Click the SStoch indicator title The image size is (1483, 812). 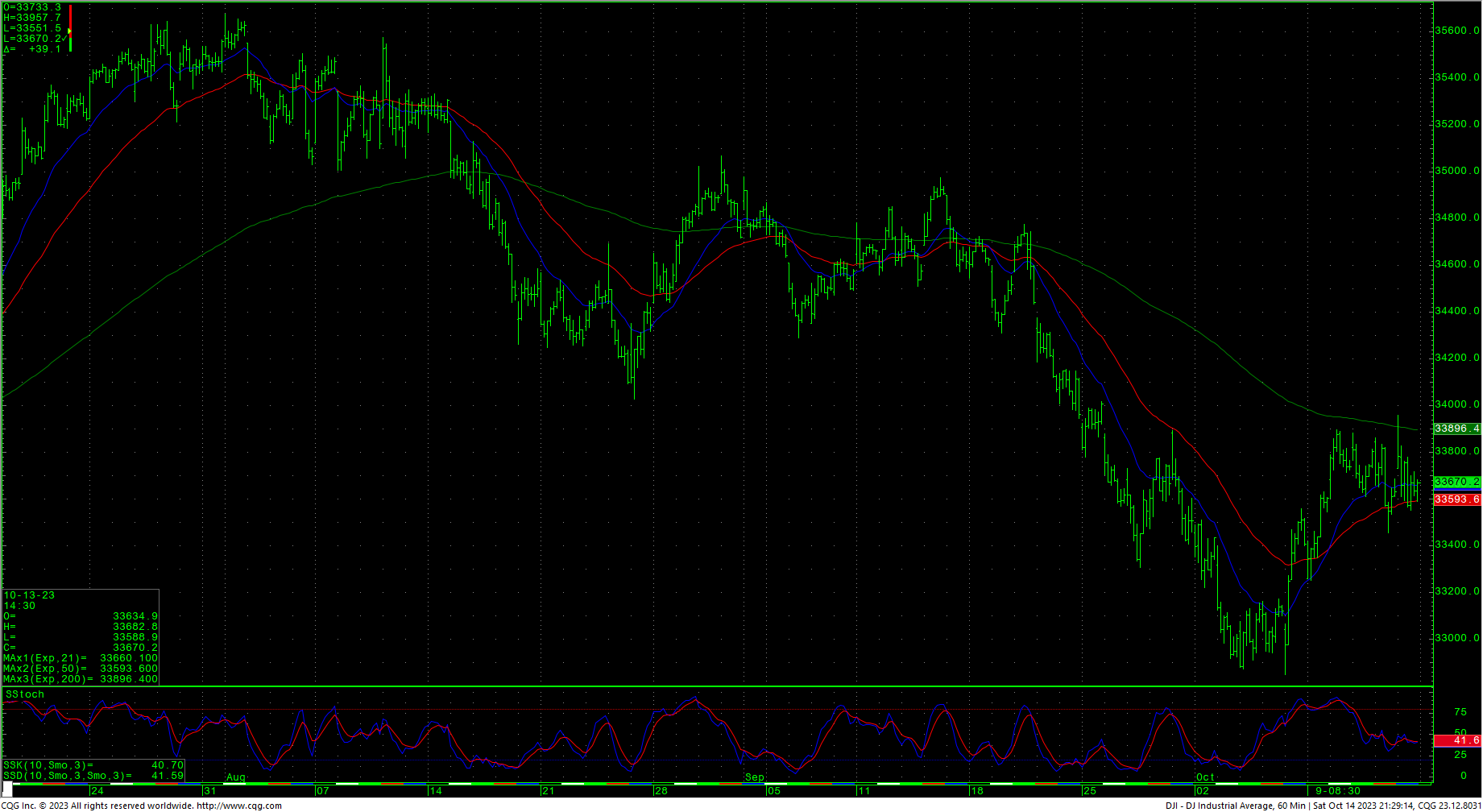[x=25, y=694]
